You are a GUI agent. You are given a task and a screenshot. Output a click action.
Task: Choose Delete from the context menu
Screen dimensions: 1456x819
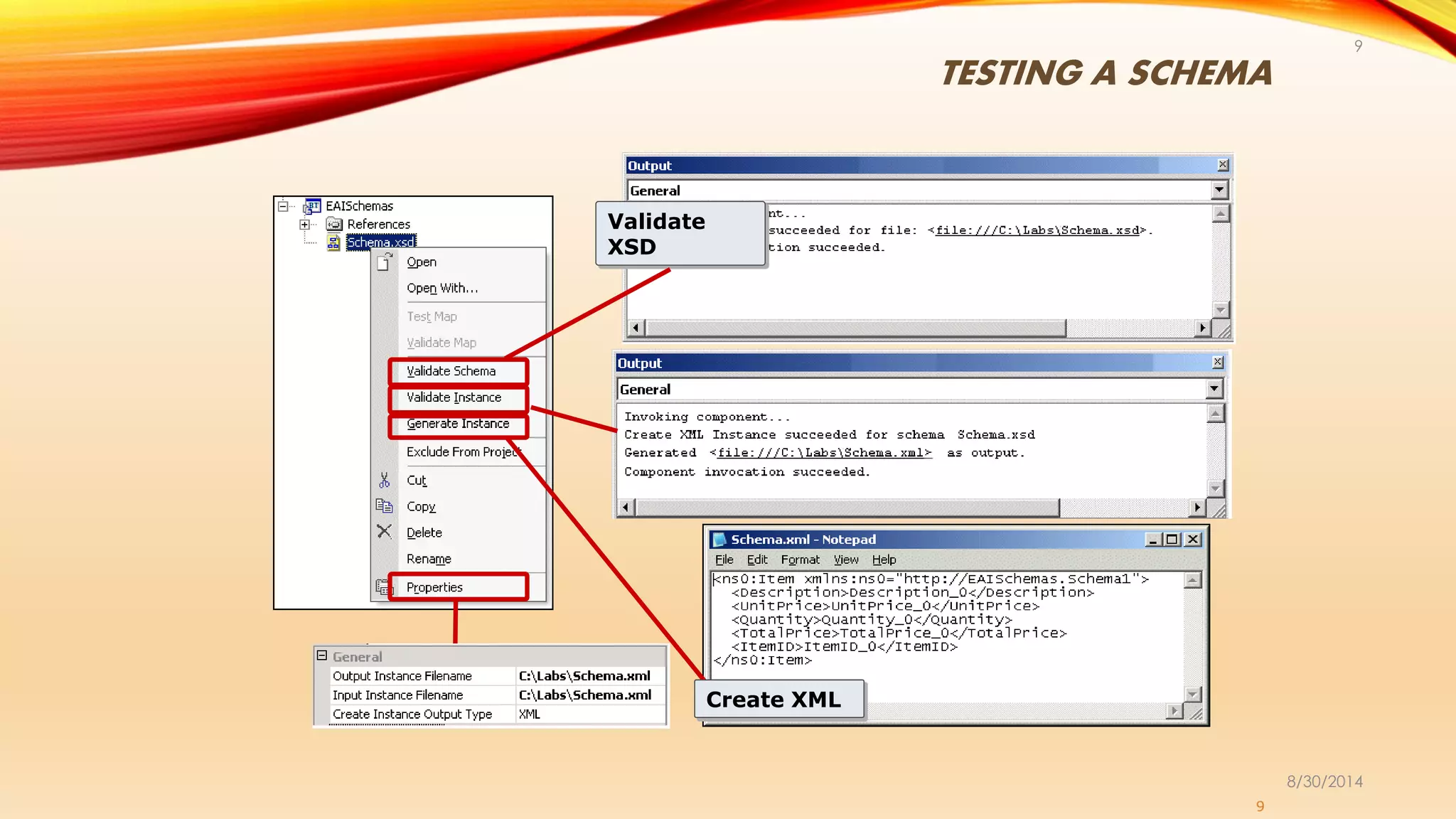(424, 532)
